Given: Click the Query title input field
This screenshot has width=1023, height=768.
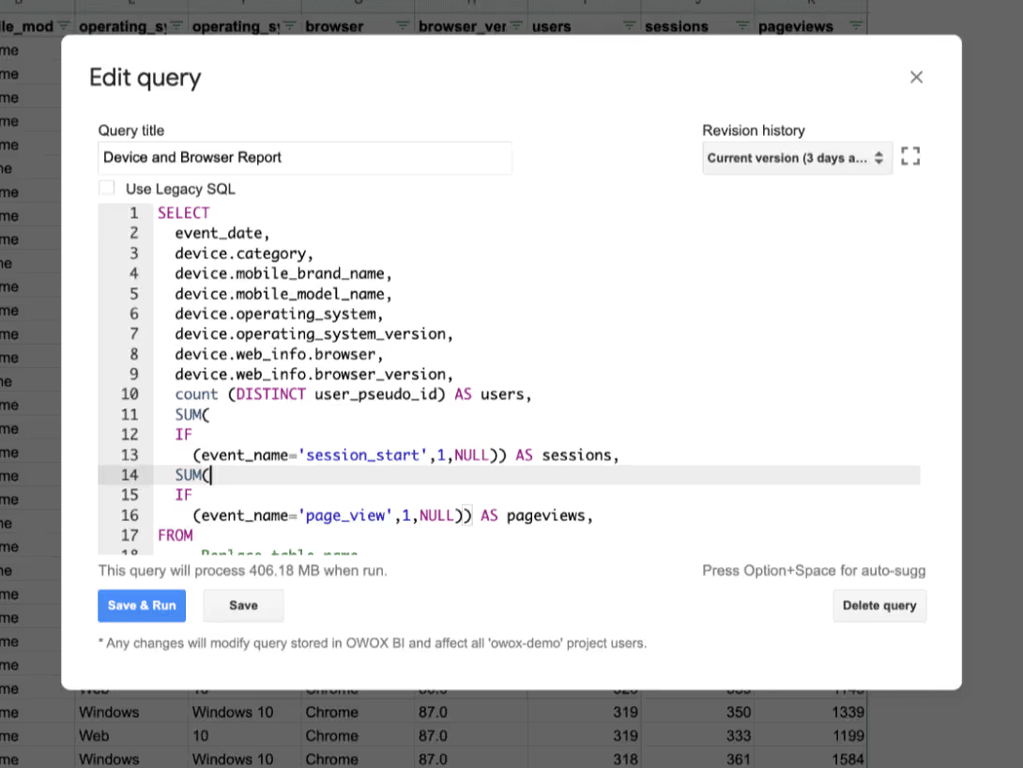Looking at the screenshot, I should pos(305,157).
